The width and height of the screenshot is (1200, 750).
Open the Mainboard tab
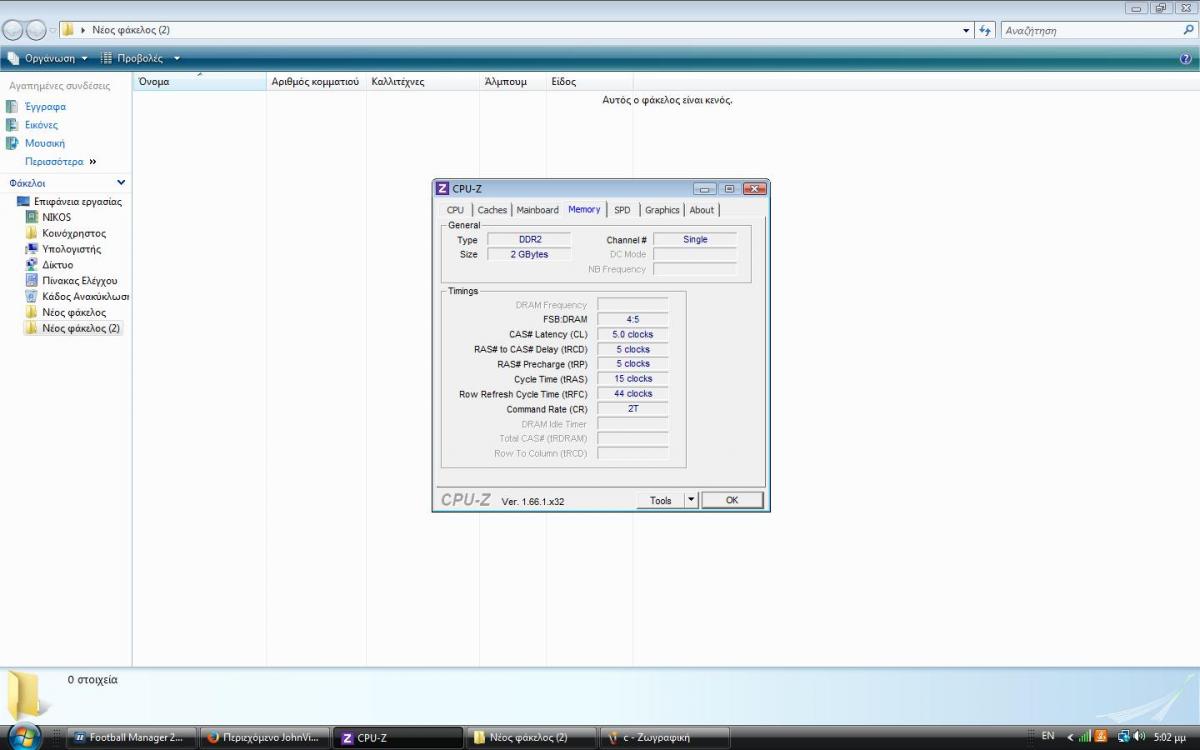point(538,210)
